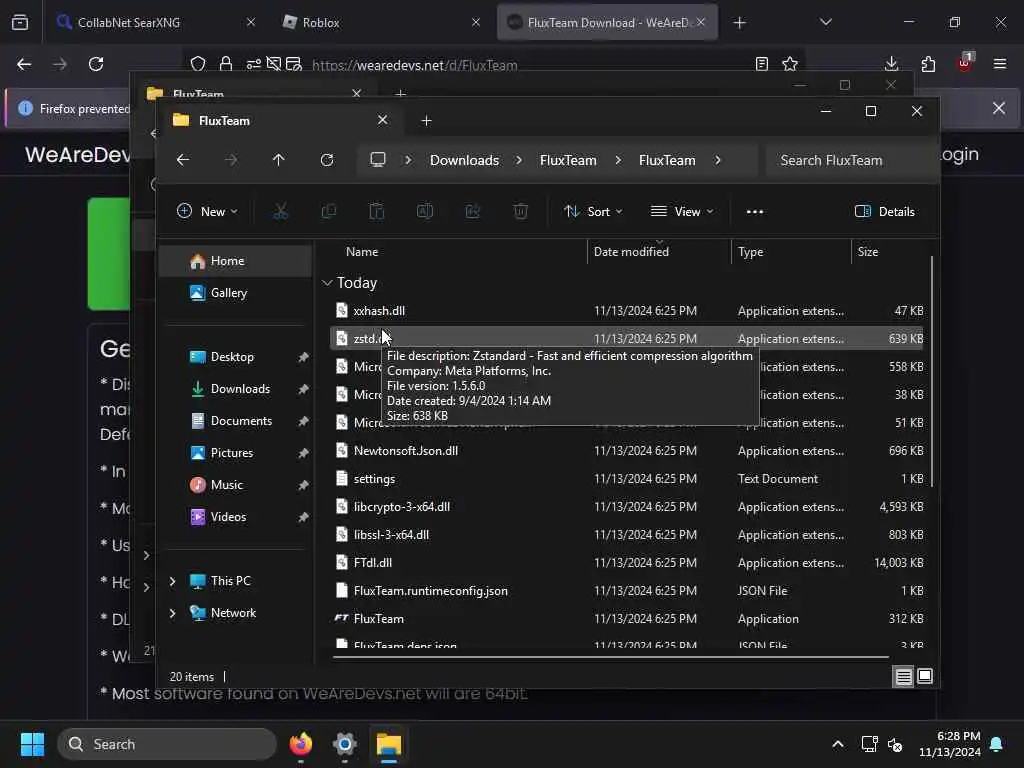1024x768 pixels.
Task: Collapse the Today group
Action: [x=327, y=283]
